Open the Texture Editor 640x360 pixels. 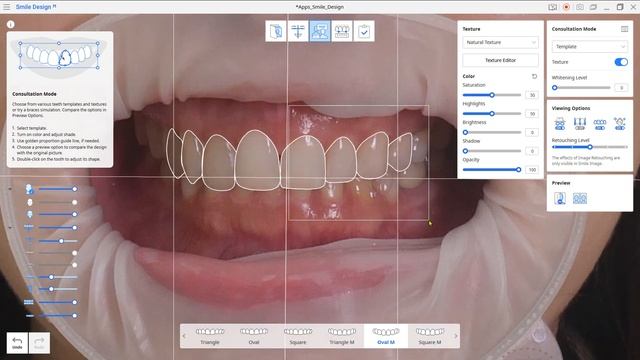pos(500,60)
